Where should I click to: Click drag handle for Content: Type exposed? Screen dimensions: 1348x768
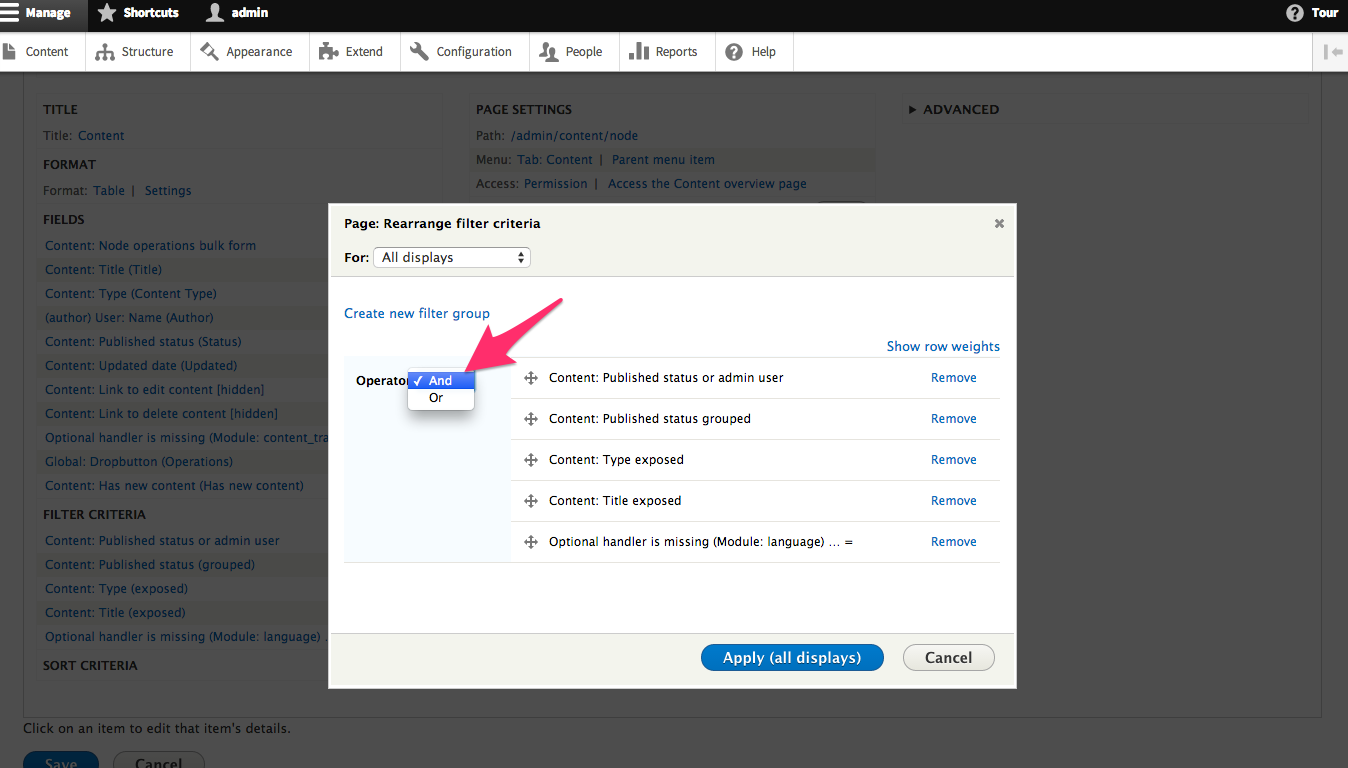point(531,460)
